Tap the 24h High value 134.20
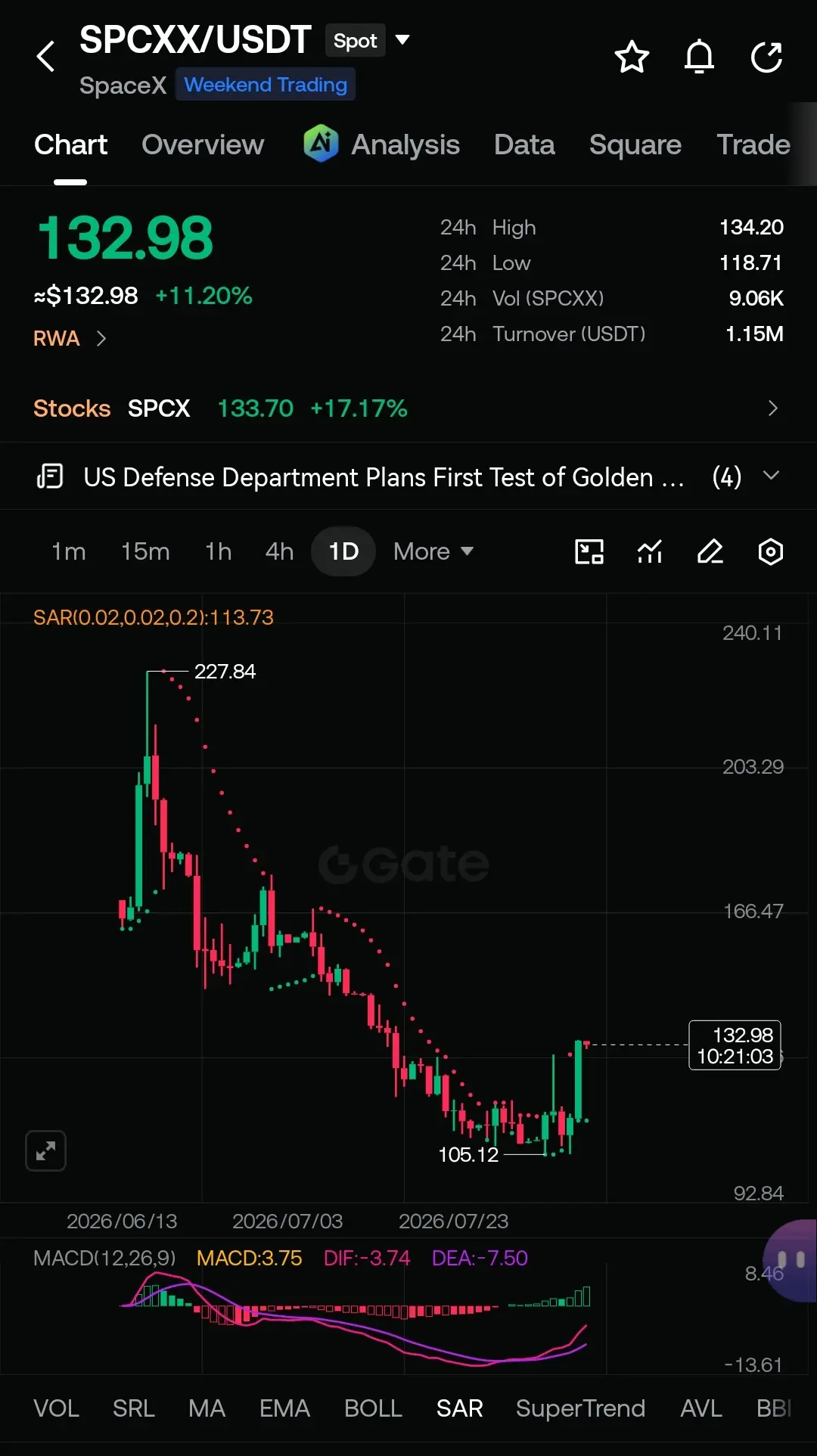 click(x=751, y=227)
